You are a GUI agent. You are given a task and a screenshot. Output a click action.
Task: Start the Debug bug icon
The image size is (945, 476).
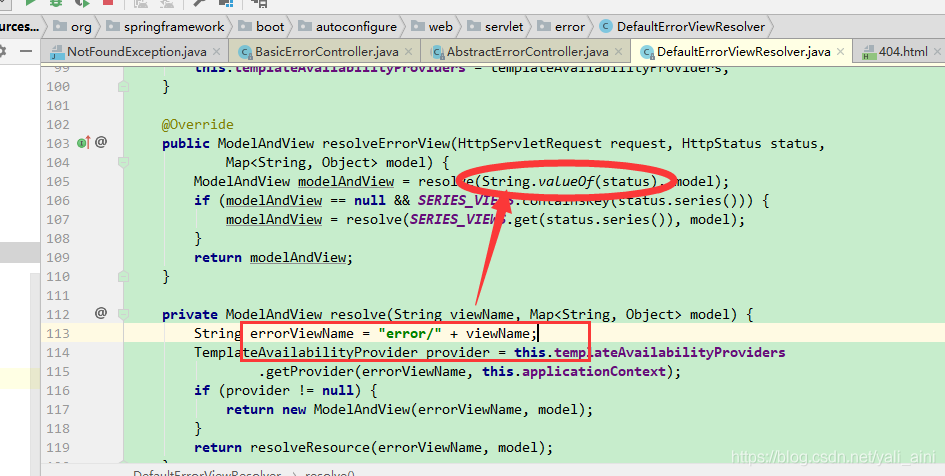click(x=56, y=2)
